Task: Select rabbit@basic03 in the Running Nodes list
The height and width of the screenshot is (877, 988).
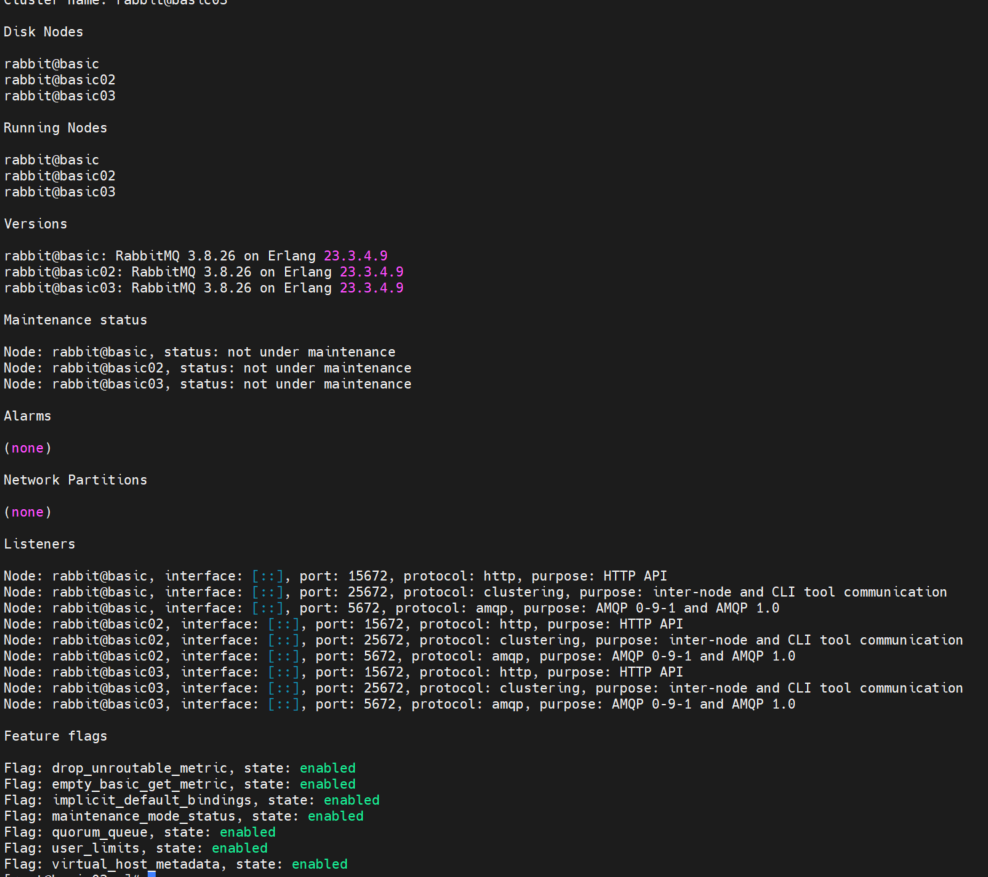Action: [x=59, y=192]
